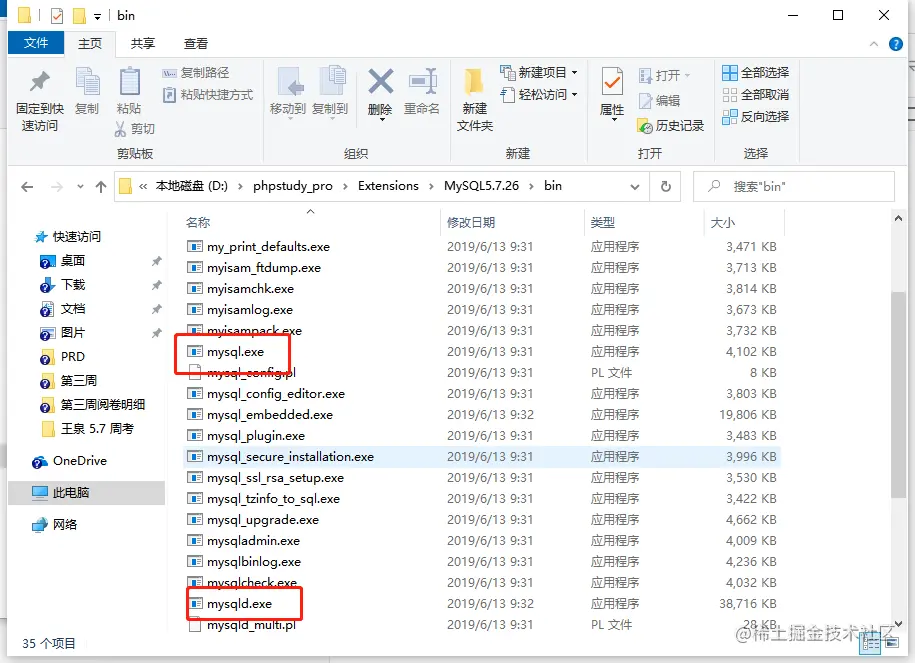Click the History icon in ribbon
Image resolution: width=915 pixels, height=663 pixels.
pyautogui.click(x=645, y=125)
